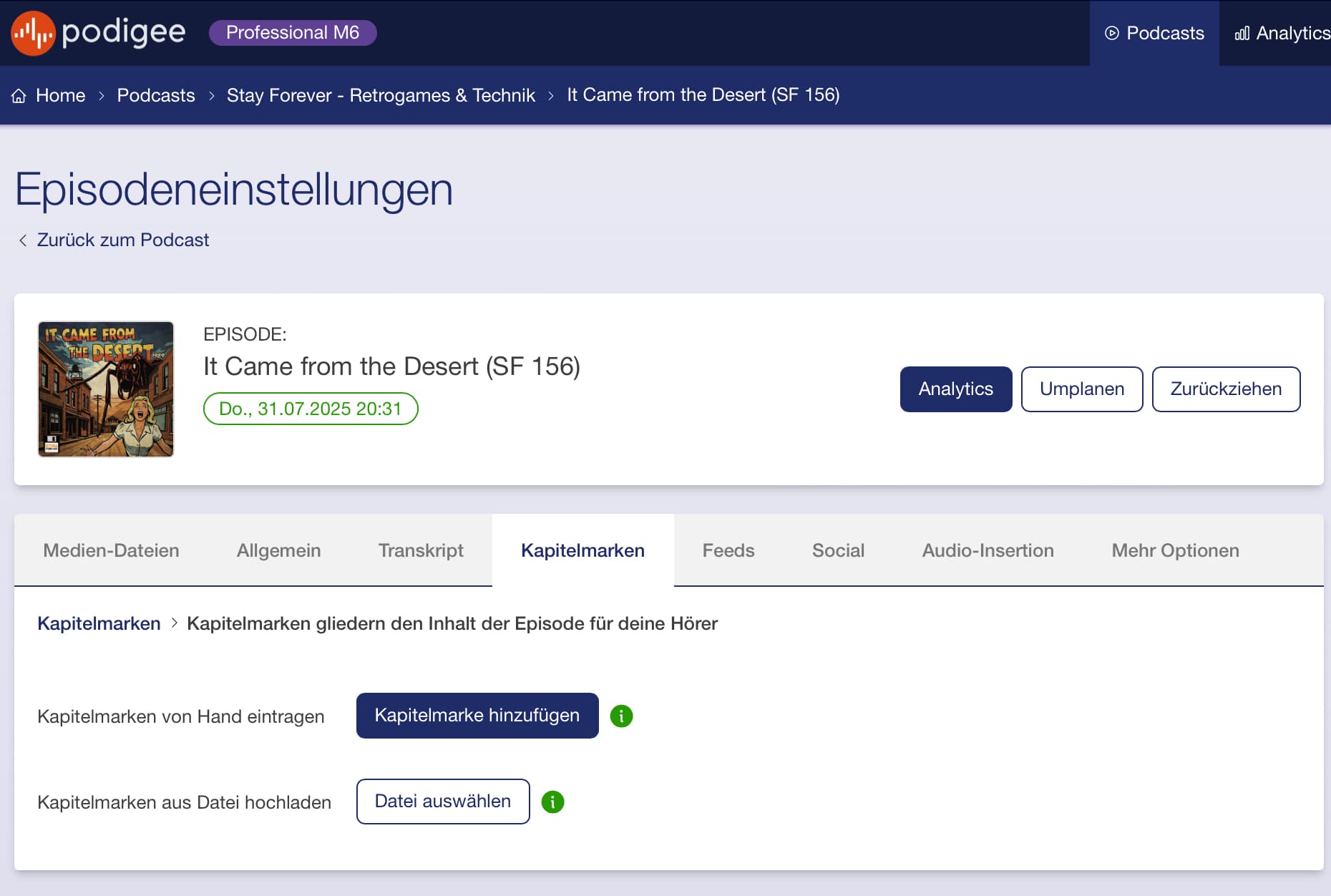Image resolution: width=1331 pixels, height=896 pixels.
Task: Click label Kapitelmarken aus Datei hochladen
Action: pos(185,802)
